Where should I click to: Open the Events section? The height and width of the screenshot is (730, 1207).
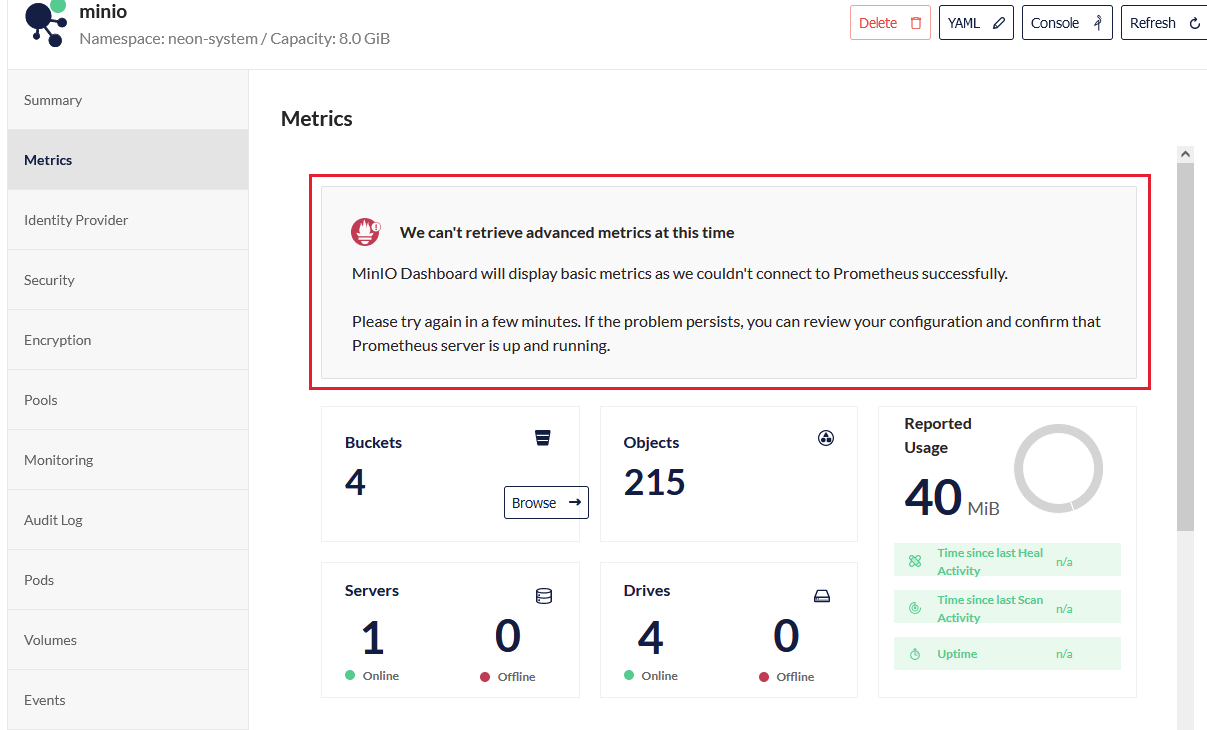[x=44, y=699]
